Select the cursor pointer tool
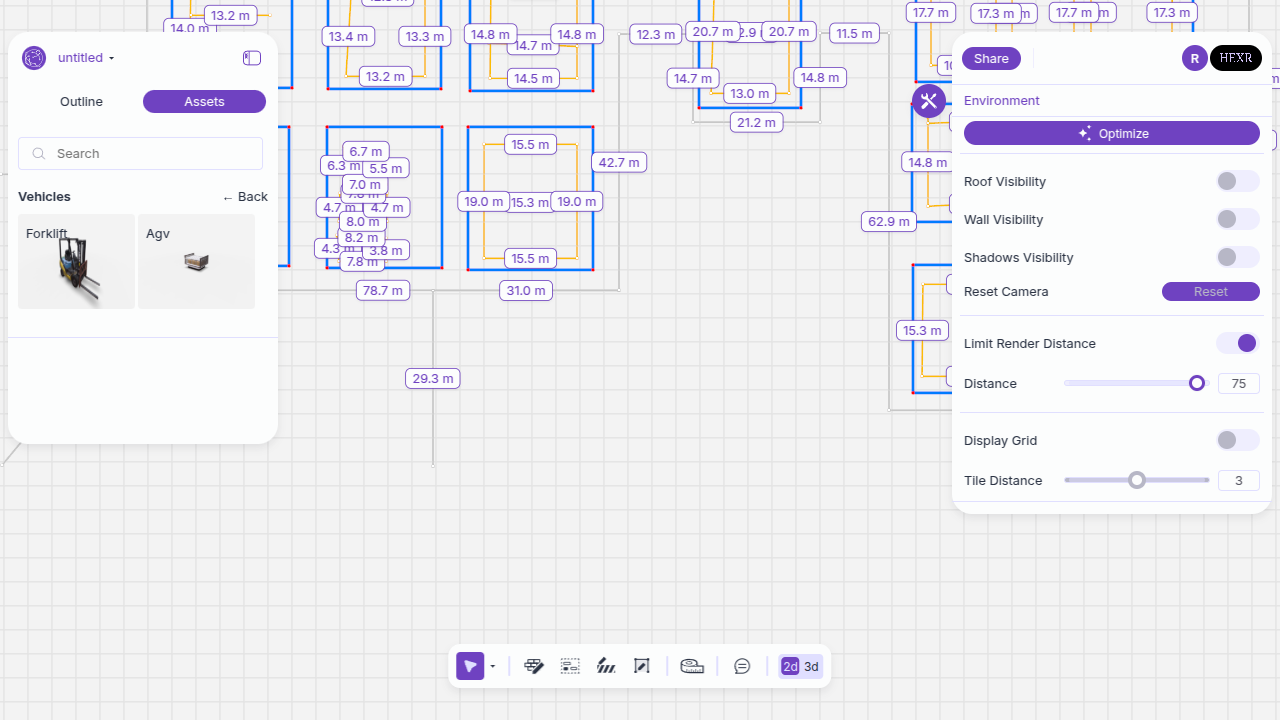Image resolution: width=1280 pixels, height=720 pixels. [469, 667]
